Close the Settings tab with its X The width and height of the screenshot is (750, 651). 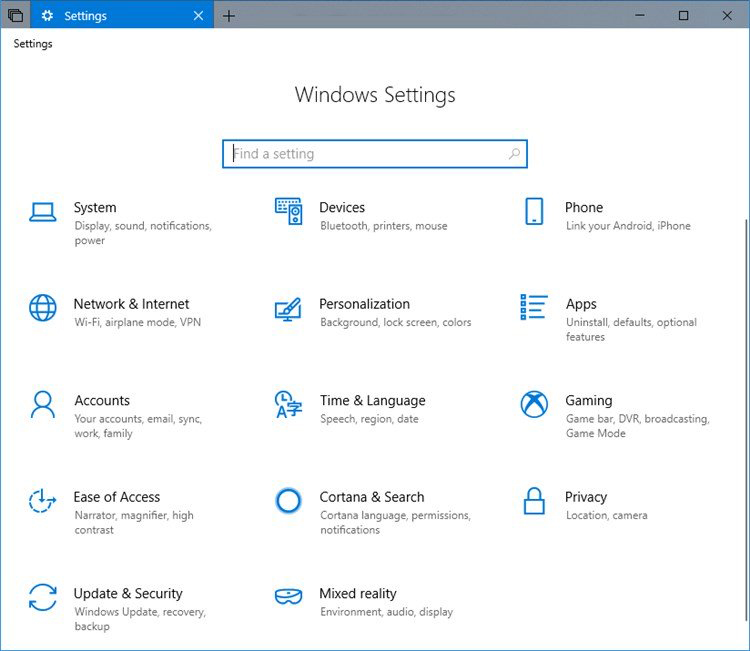[x=198, y=16]
